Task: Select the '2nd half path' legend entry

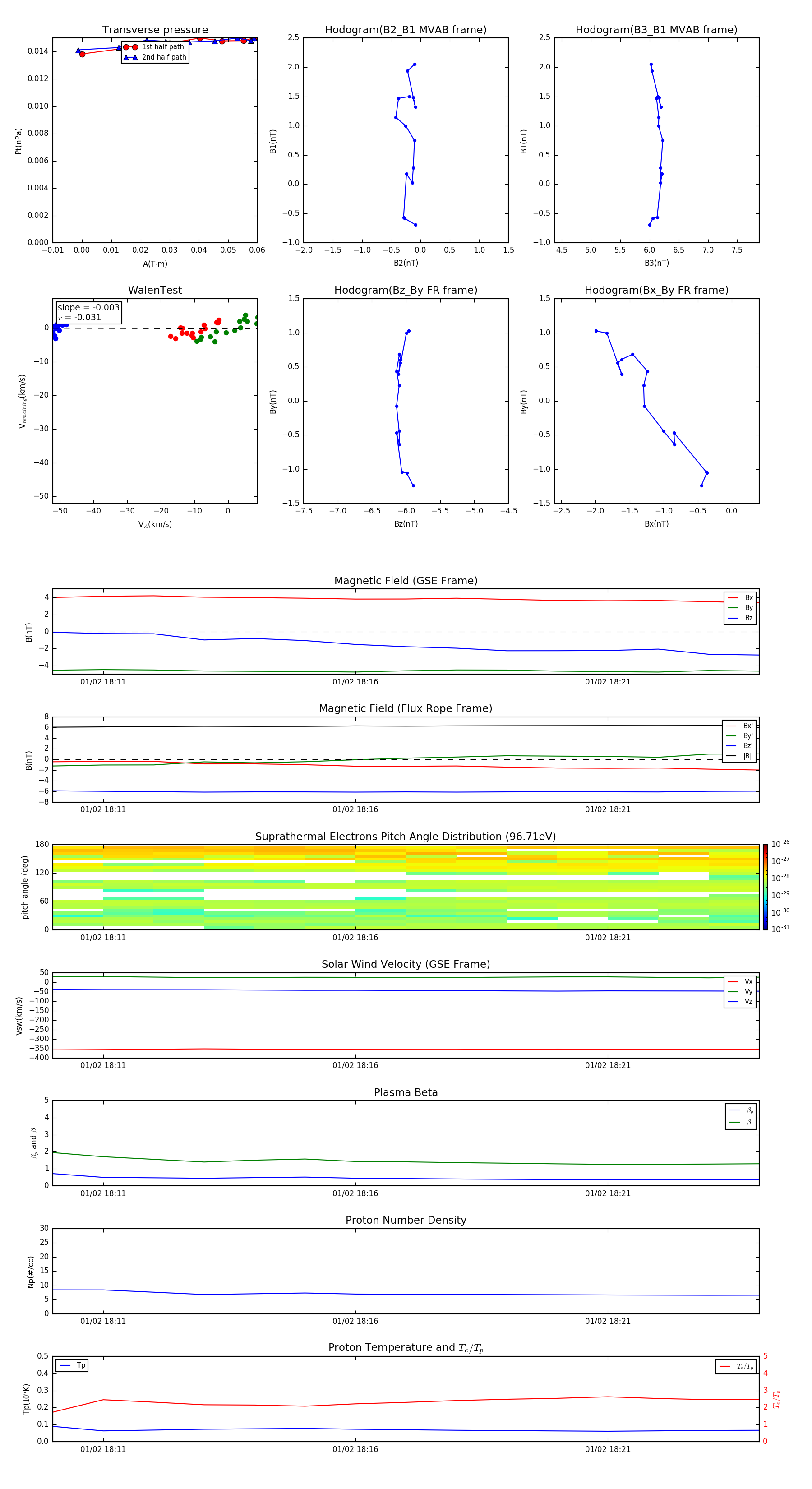Action: tap(154, 57)
